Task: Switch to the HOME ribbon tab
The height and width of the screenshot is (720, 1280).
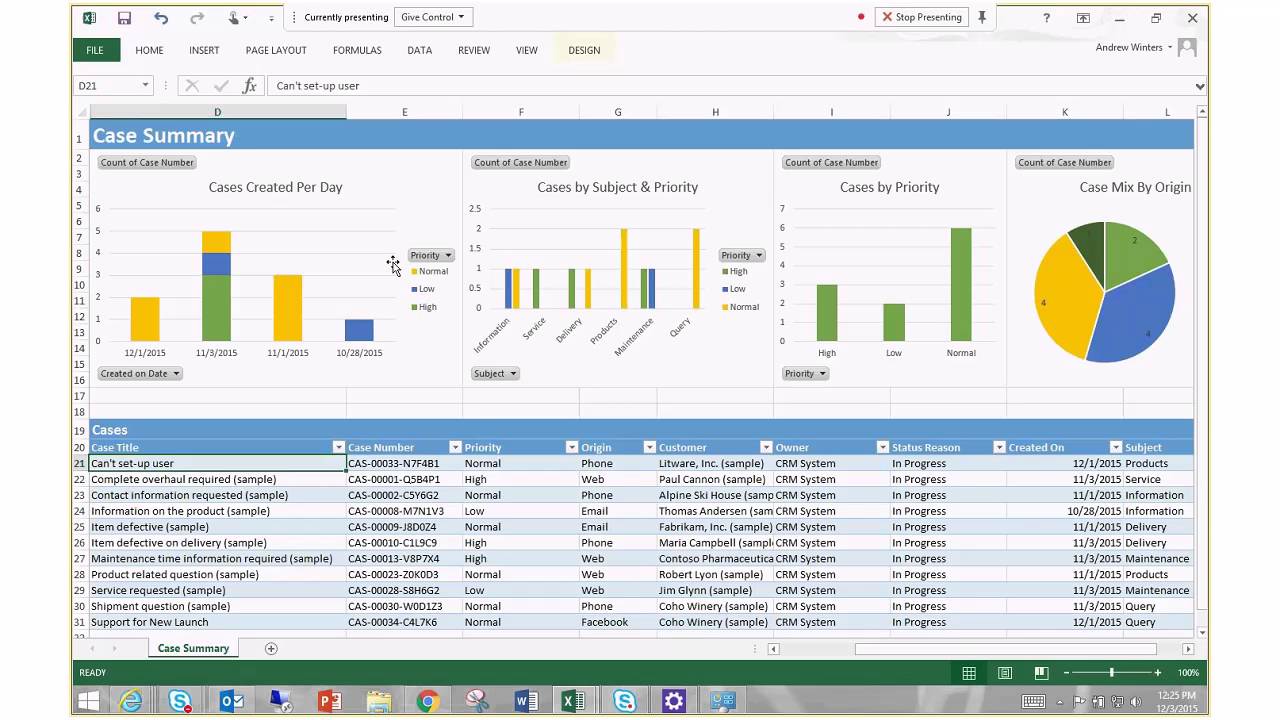Action: (149, 50)
